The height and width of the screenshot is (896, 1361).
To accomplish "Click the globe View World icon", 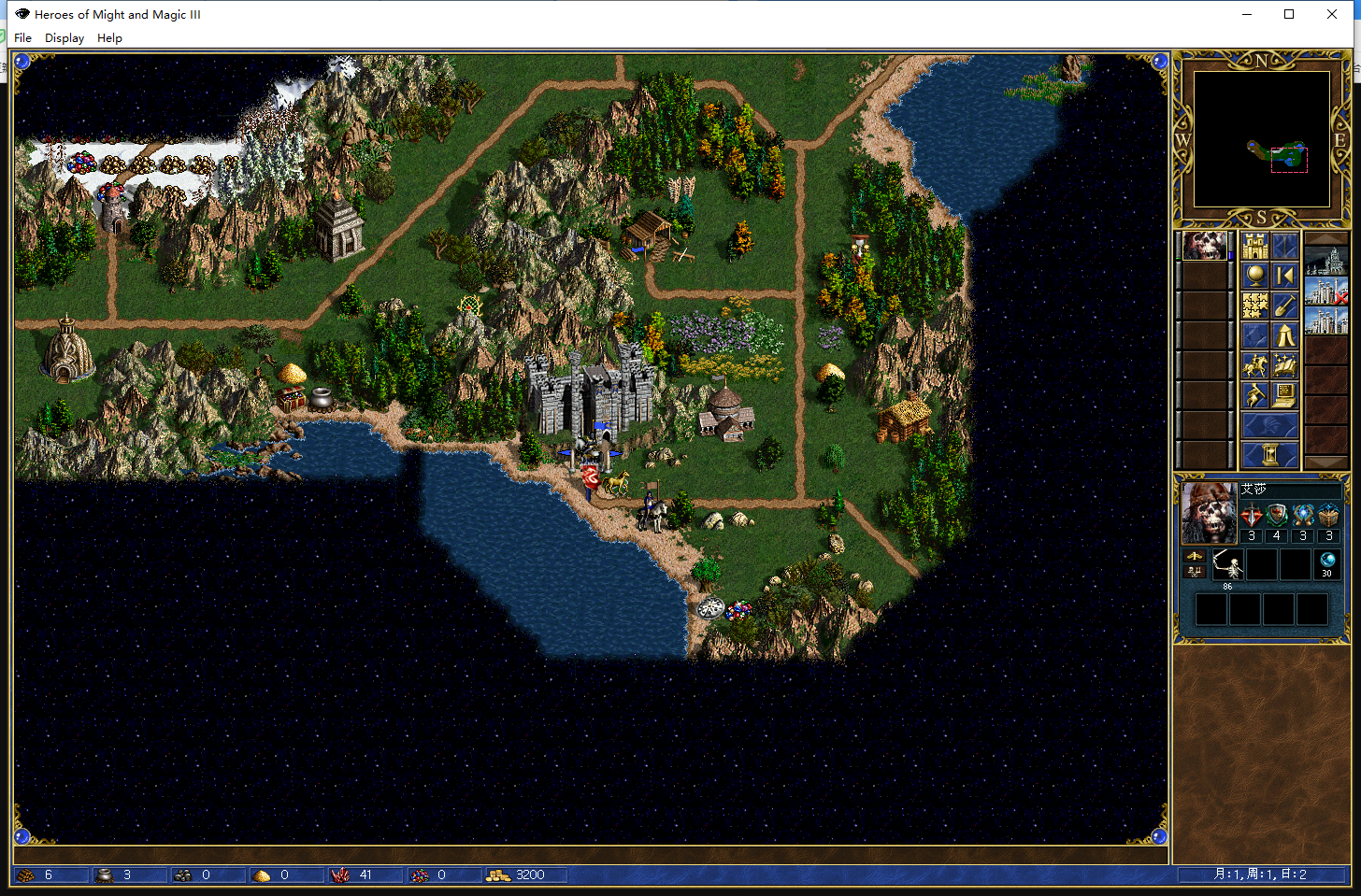I will 1254,276.
